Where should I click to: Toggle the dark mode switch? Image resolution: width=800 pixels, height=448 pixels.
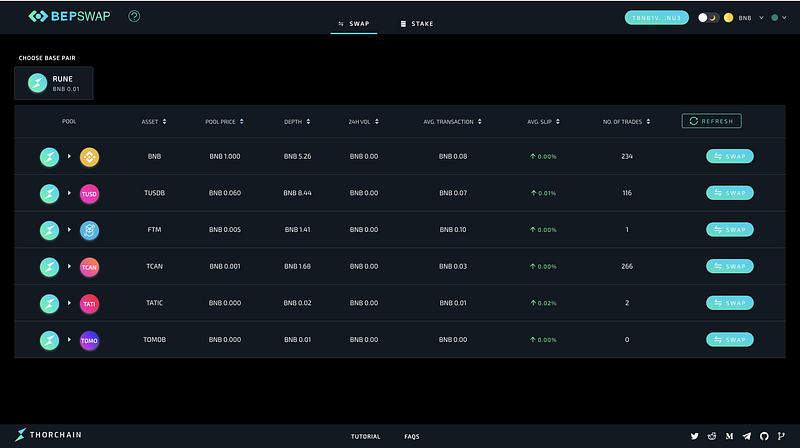point(708,18)
